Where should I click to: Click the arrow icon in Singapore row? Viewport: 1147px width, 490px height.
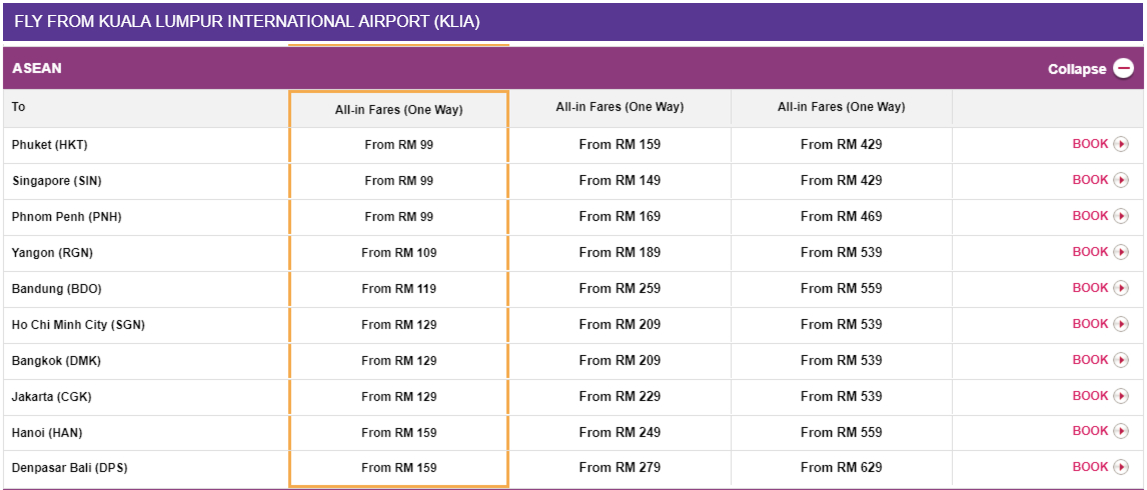pyautogui.click(x=1121, y=180)
